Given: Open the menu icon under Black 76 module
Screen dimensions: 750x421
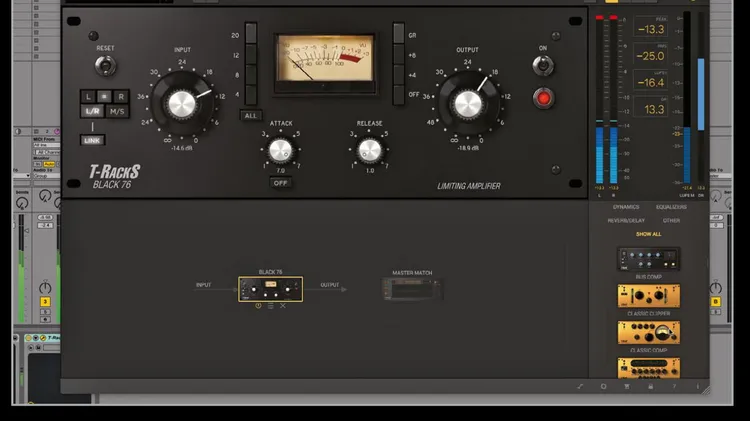Looking at the screenshot, I should 271,306.
